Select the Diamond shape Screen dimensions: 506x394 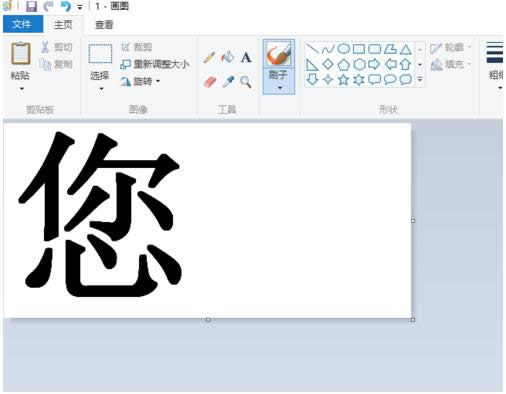click(328, 64)
